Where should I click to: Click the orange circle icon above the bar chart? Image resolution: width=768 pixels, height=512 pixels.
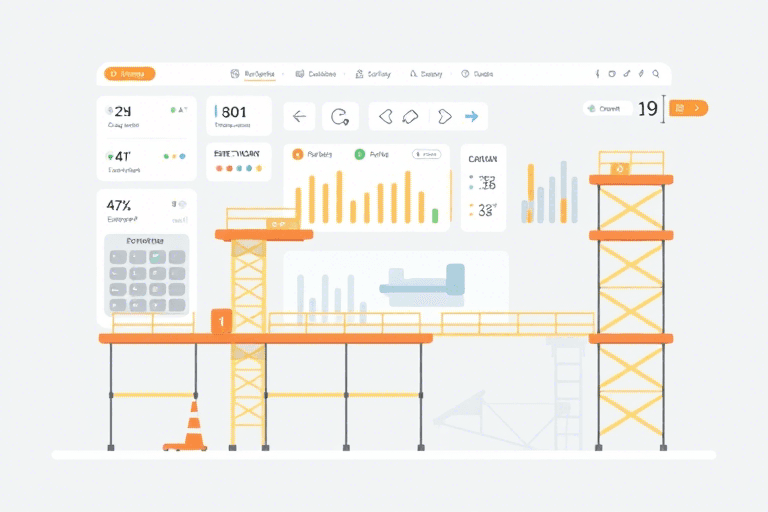click(297, 154)
